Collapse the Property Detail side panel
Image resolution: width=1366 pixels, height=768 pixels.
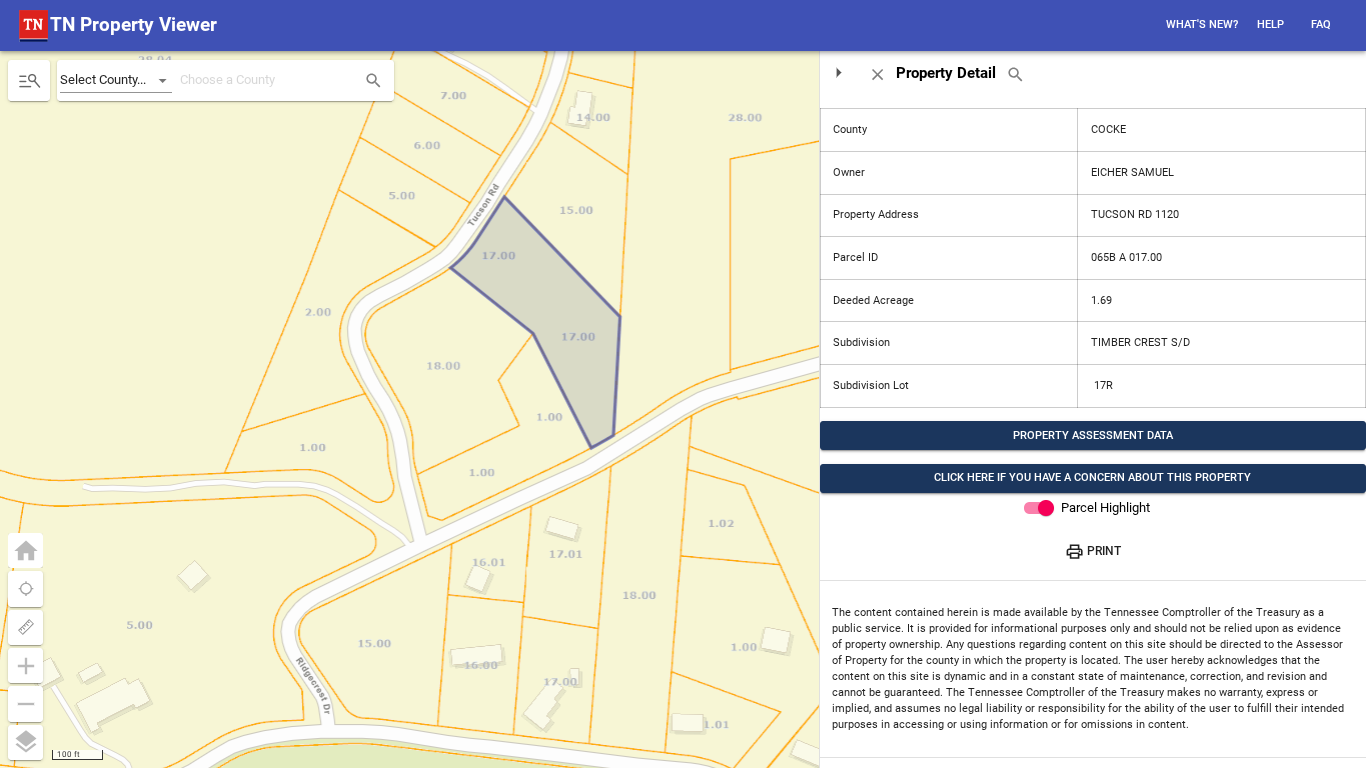coord(839,73)
